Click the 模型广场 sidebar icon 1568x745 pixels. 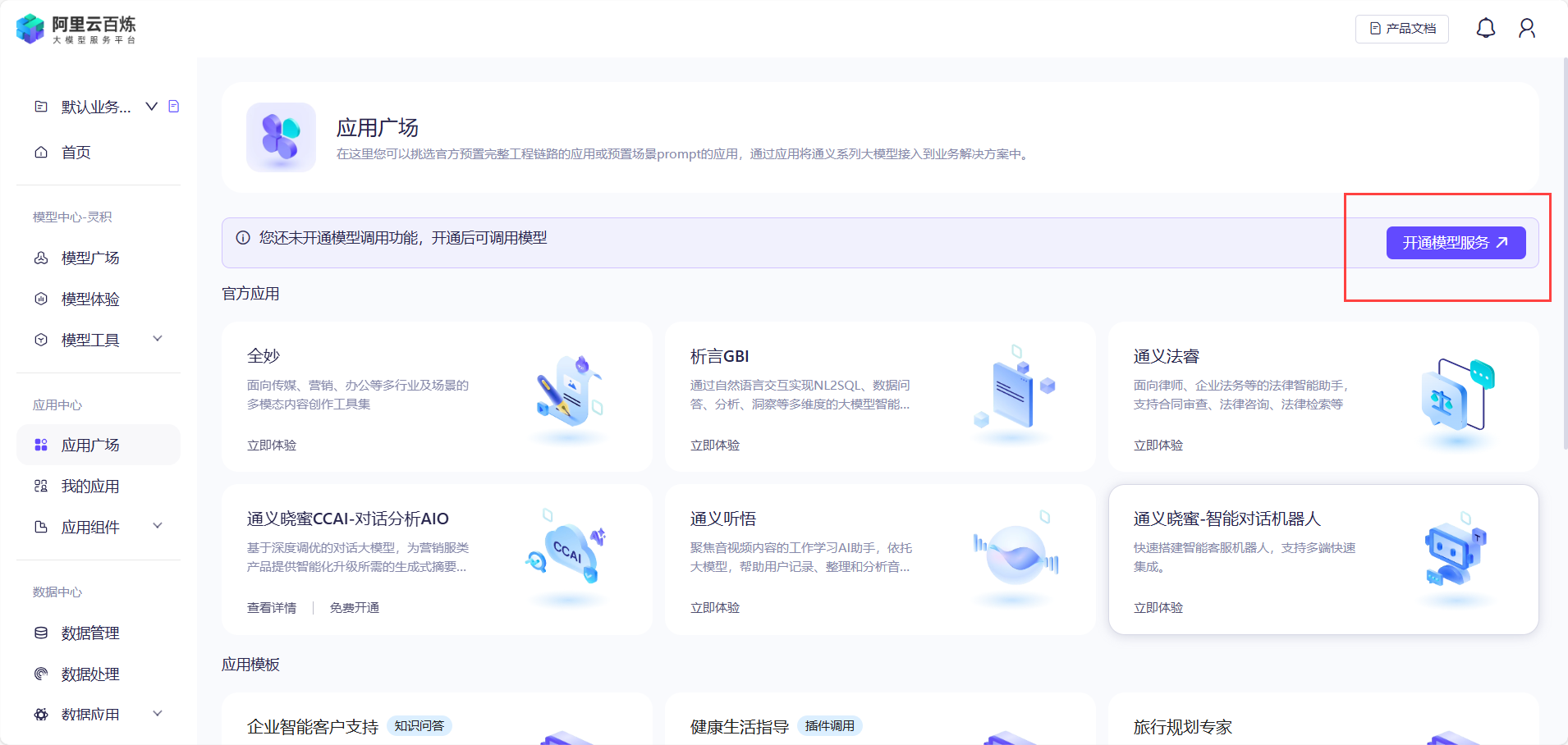(41, 258)
